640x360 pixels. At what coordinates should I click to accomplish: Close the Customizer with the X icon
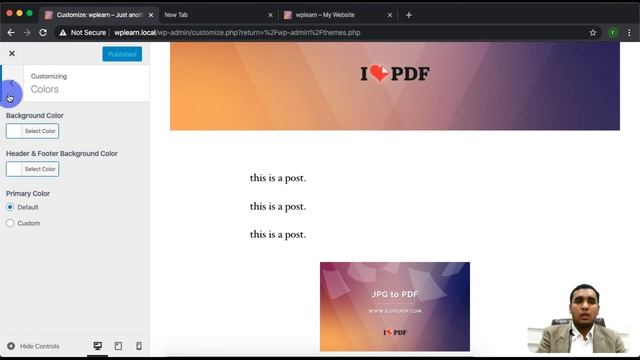12,53
